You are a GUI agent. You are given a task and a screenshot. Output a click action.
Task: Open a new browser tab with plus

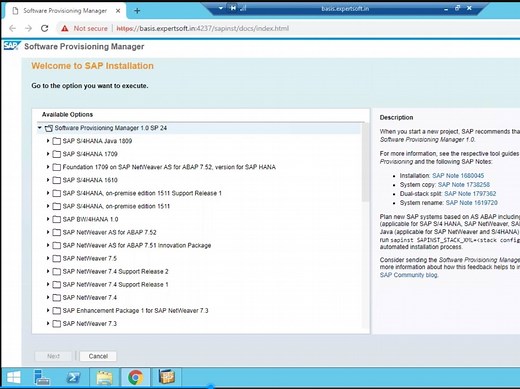[x=137, y=11]
